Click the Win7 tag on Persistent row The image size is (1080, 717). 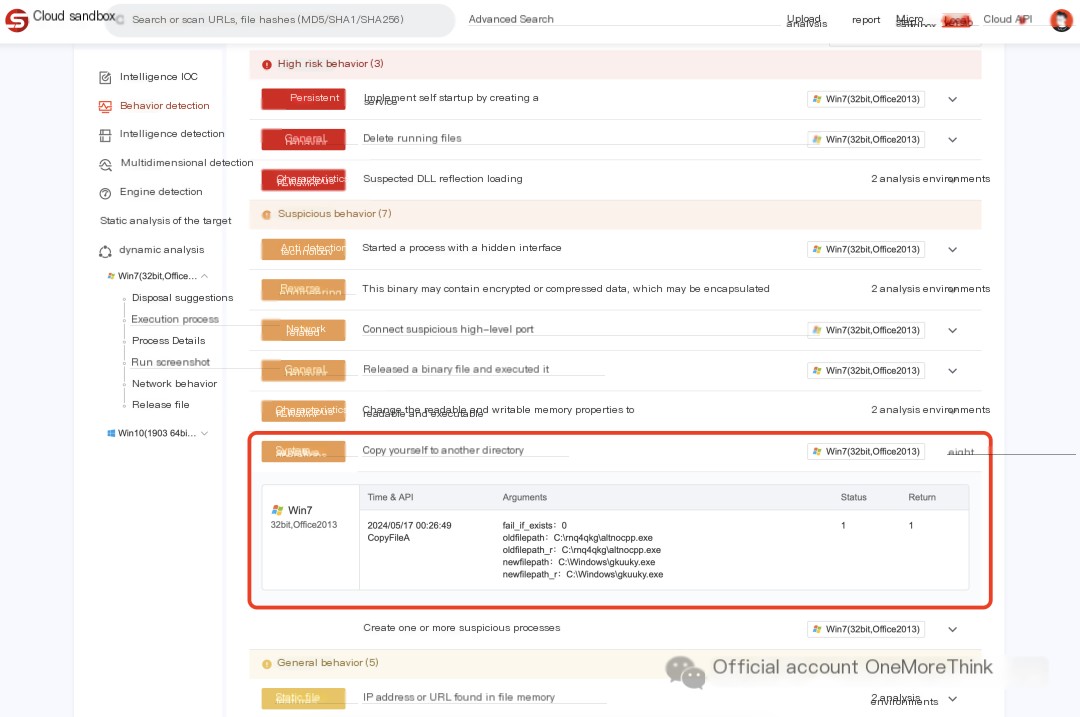point(865,100)
